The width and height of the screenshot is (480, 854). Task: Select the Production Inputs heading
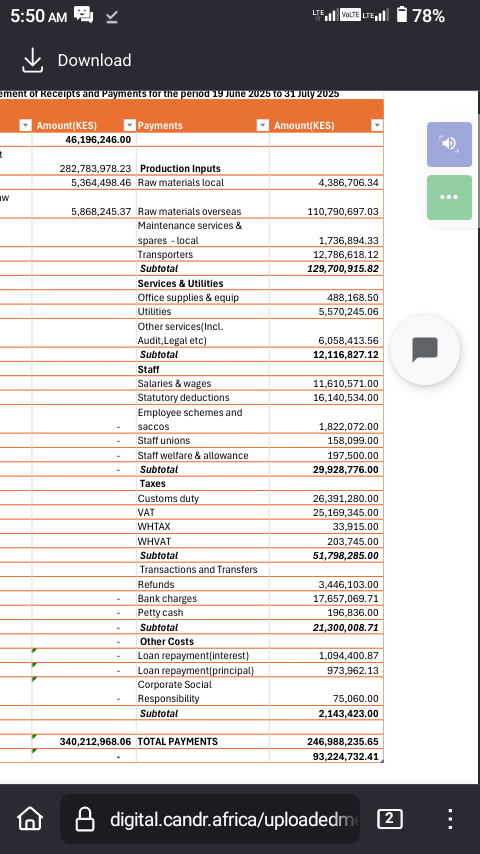(x=180, y=168)
